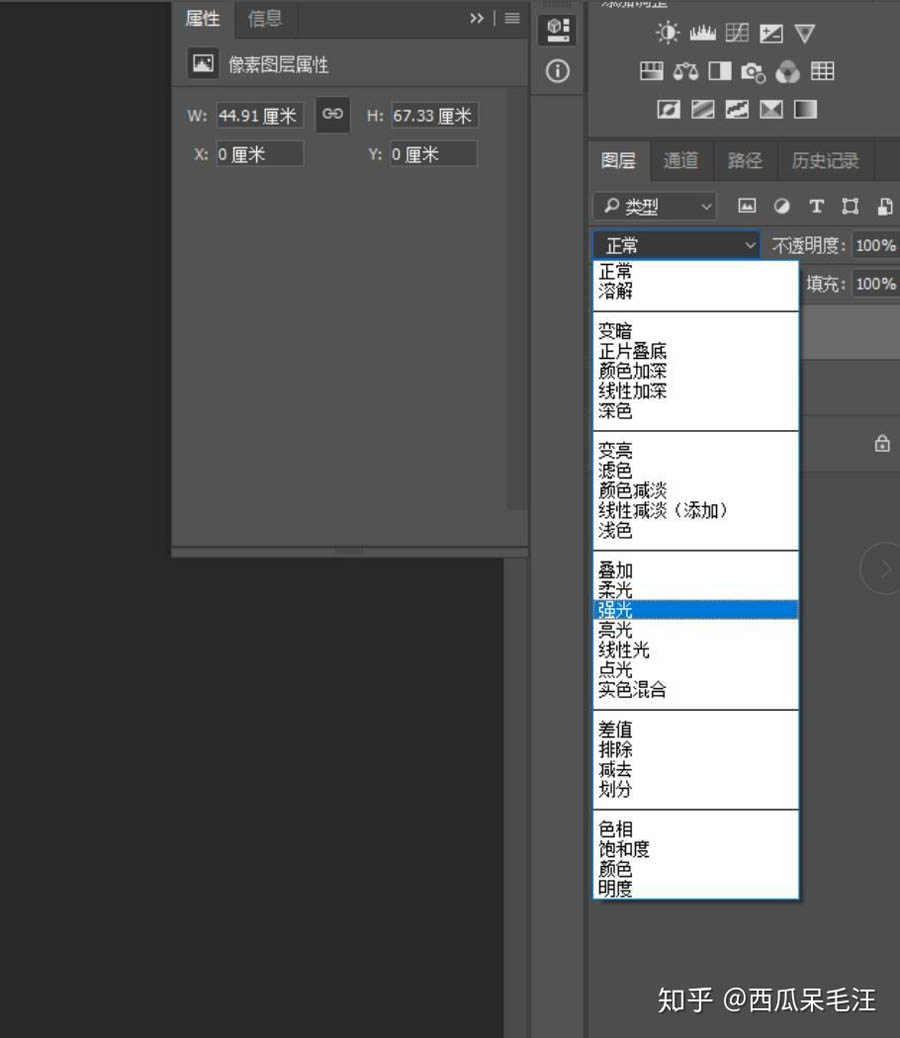Select highlighted 强光 blend mode

coord(696,610)
